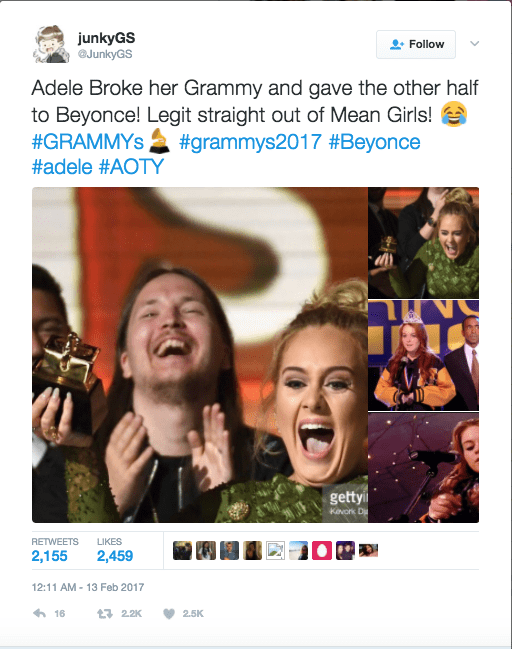Click the last liker avatar in the row

pyautogui.click(x=368, y=550)
